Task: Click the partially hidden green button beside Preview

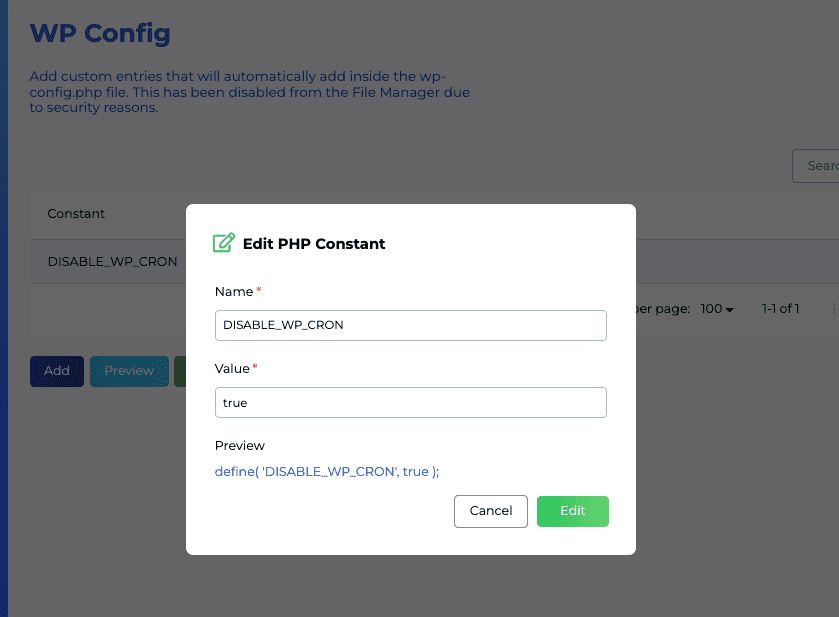Action: pyautogui.click(x=180, y=371)
